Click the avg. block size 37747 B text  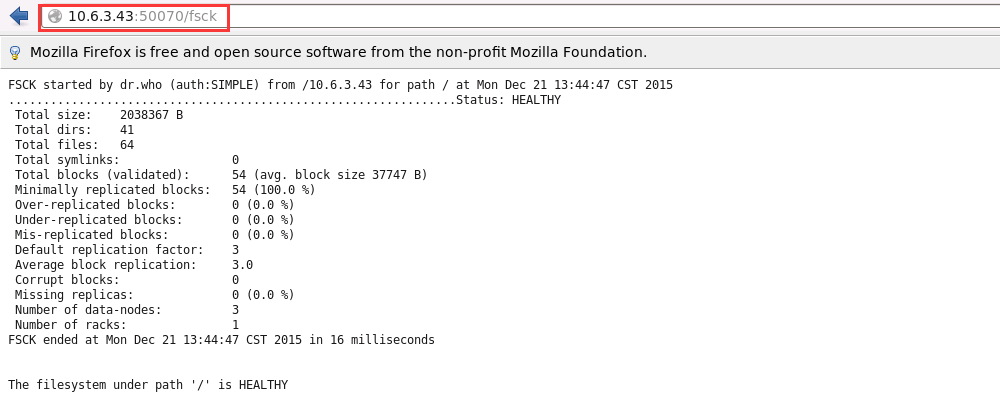(341, 175)
